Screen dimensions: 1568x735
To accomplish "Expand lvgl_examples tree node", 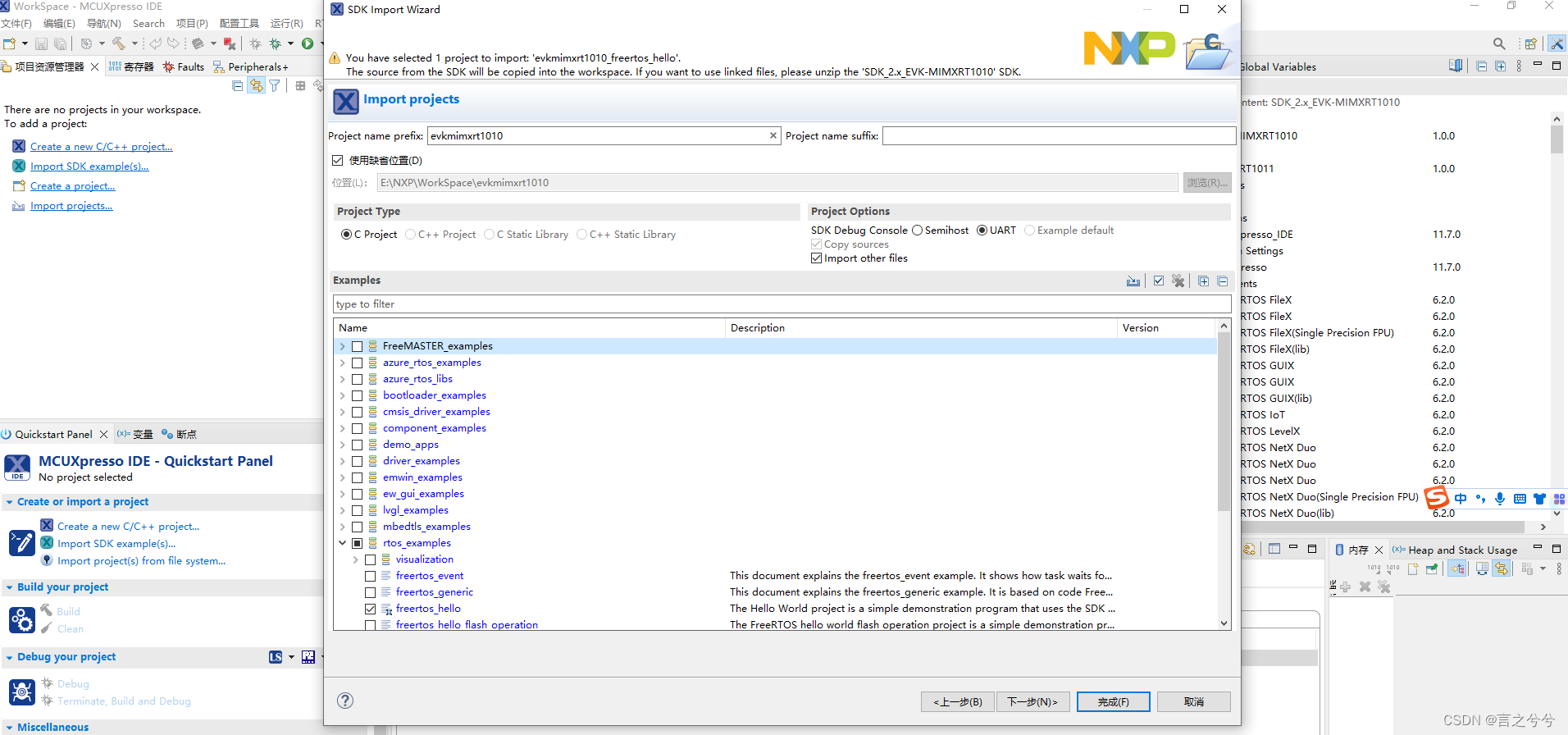I will [x=342, y=510].
